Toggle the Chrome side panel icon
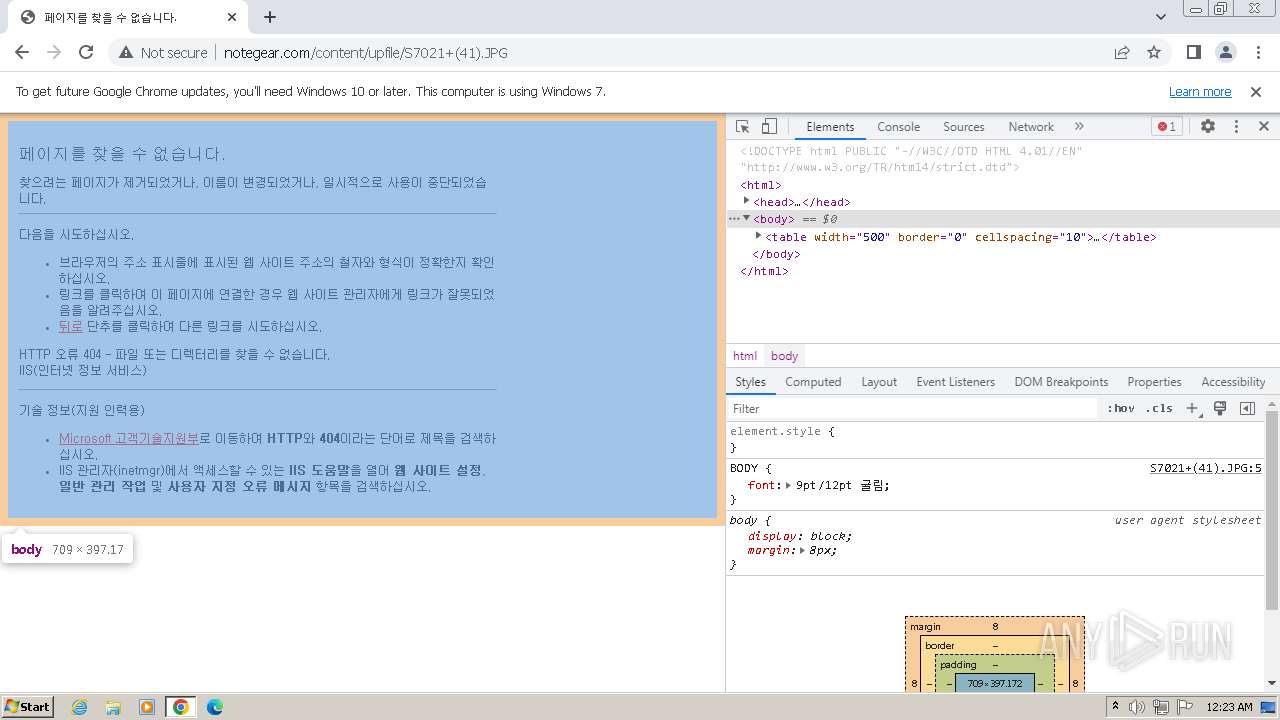The height and width of the screenshot is (720, 1280). coord(1193,52)
